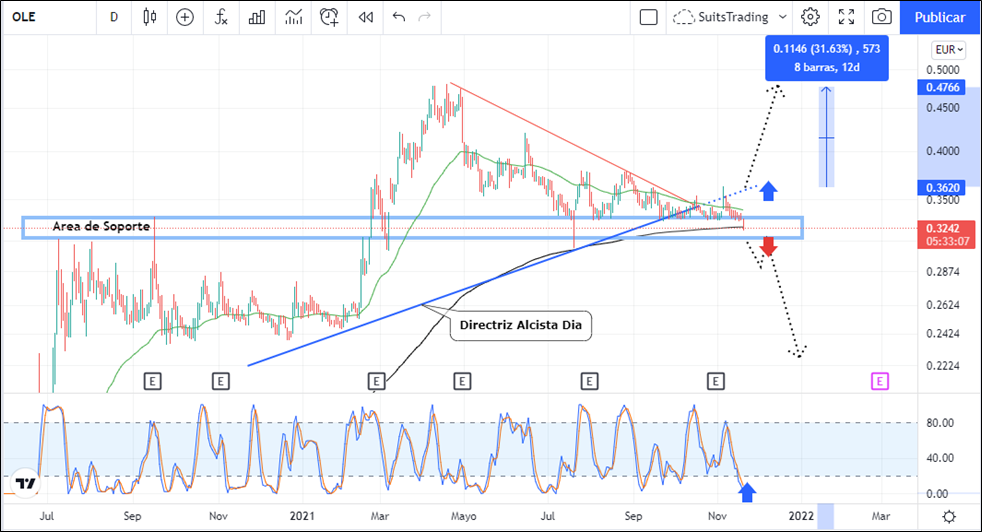
Task: Open the candlestick chart style selector
Action: 150,17
